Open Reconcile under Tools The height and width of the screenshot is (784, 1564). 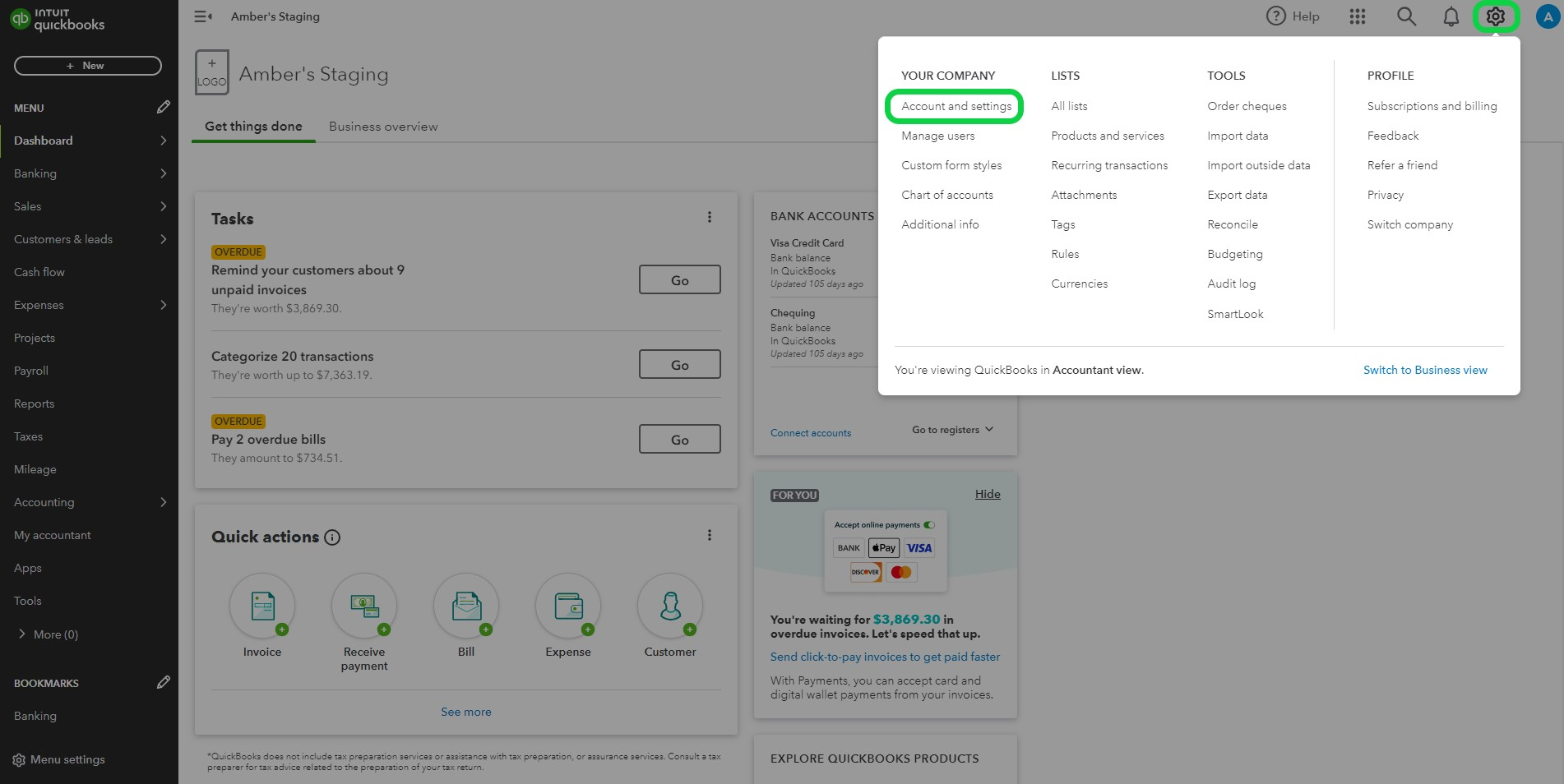[x=1233, y=224]
